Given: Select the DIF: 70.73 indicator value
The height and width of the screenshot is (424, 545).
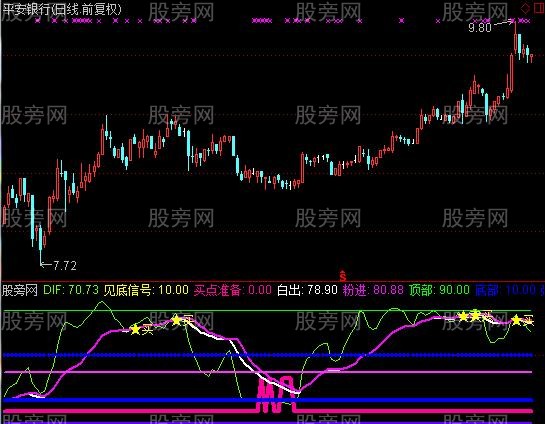Looking at the screenshot, I should click(71, 290).
